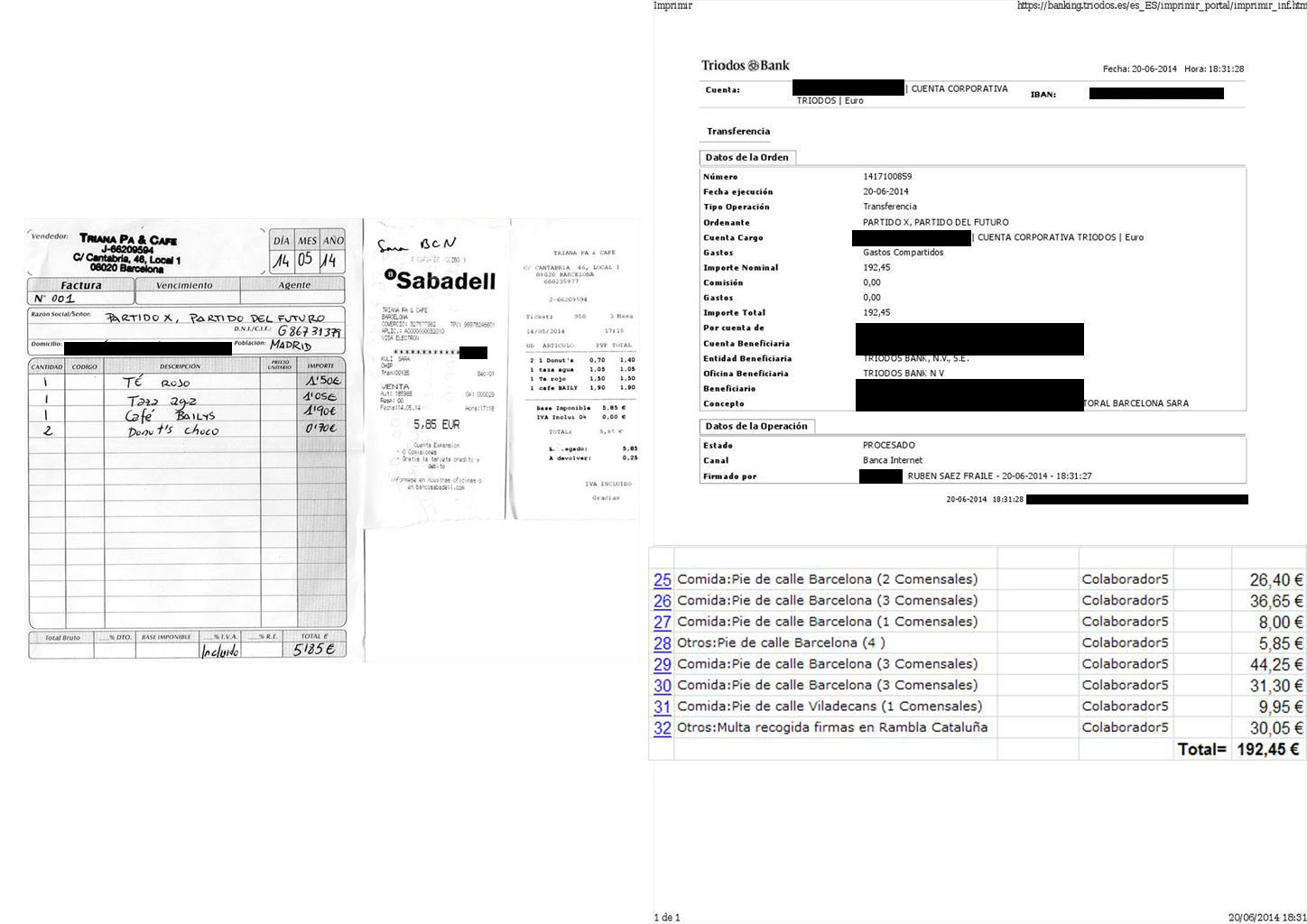Open expense link number 25
This screenshot has height=924, width=1307.
point(663,580)
